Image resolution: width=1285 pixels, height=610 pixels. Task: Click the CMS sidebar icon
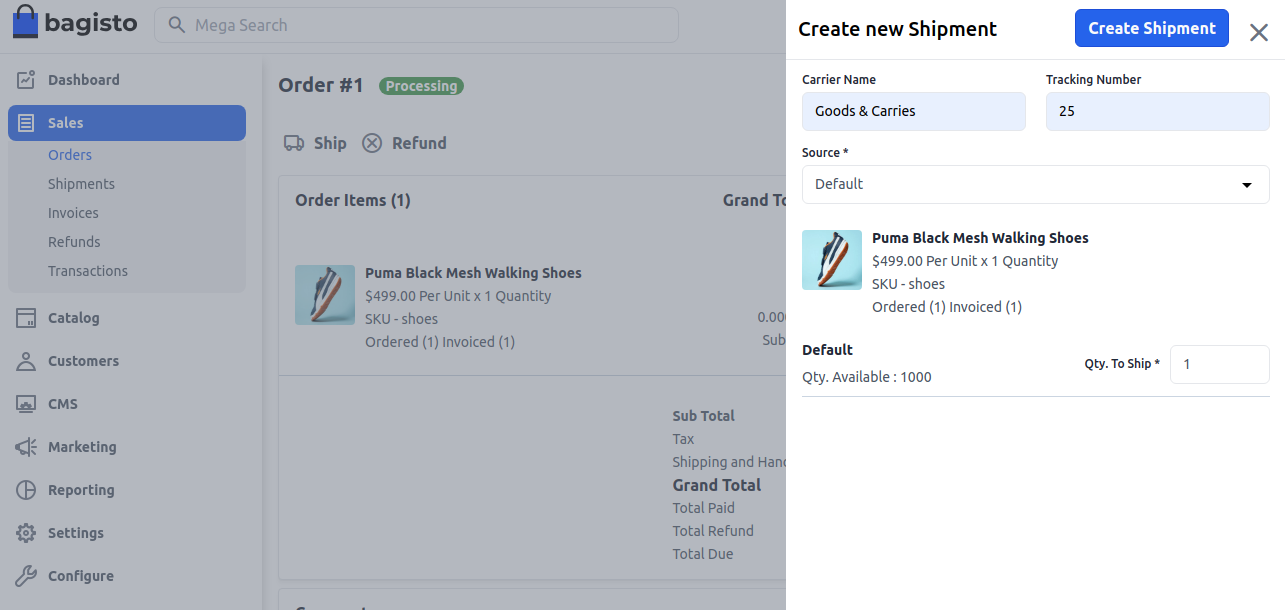pyautogui.click(x=27, y=403)
